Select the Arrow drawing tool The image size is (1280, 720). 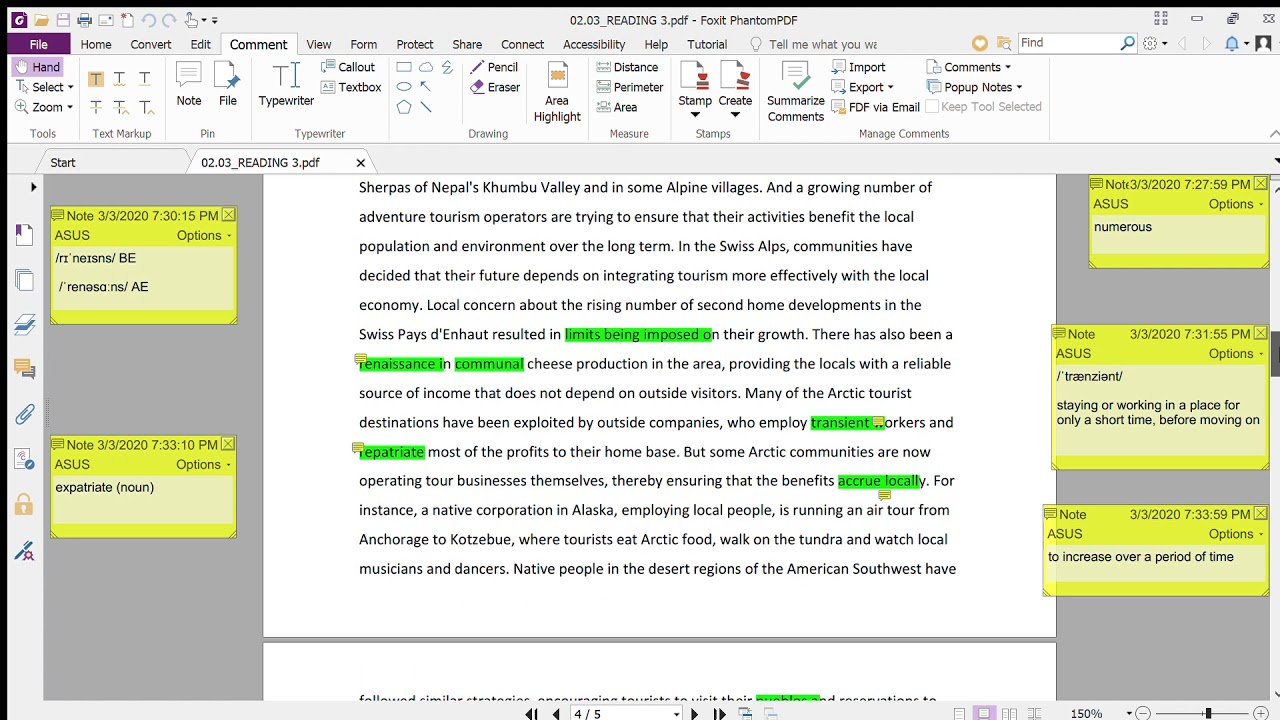pyautogui.click(x=426, y=87)
